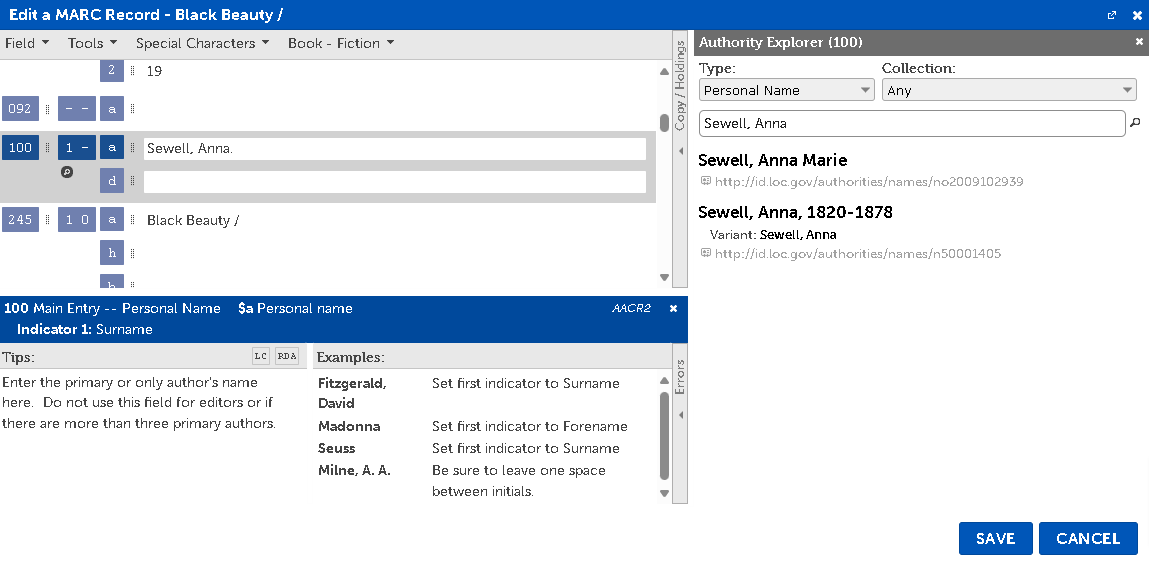Close the Authority Explorer panel
The image size is (1149, 565).
1139,43
